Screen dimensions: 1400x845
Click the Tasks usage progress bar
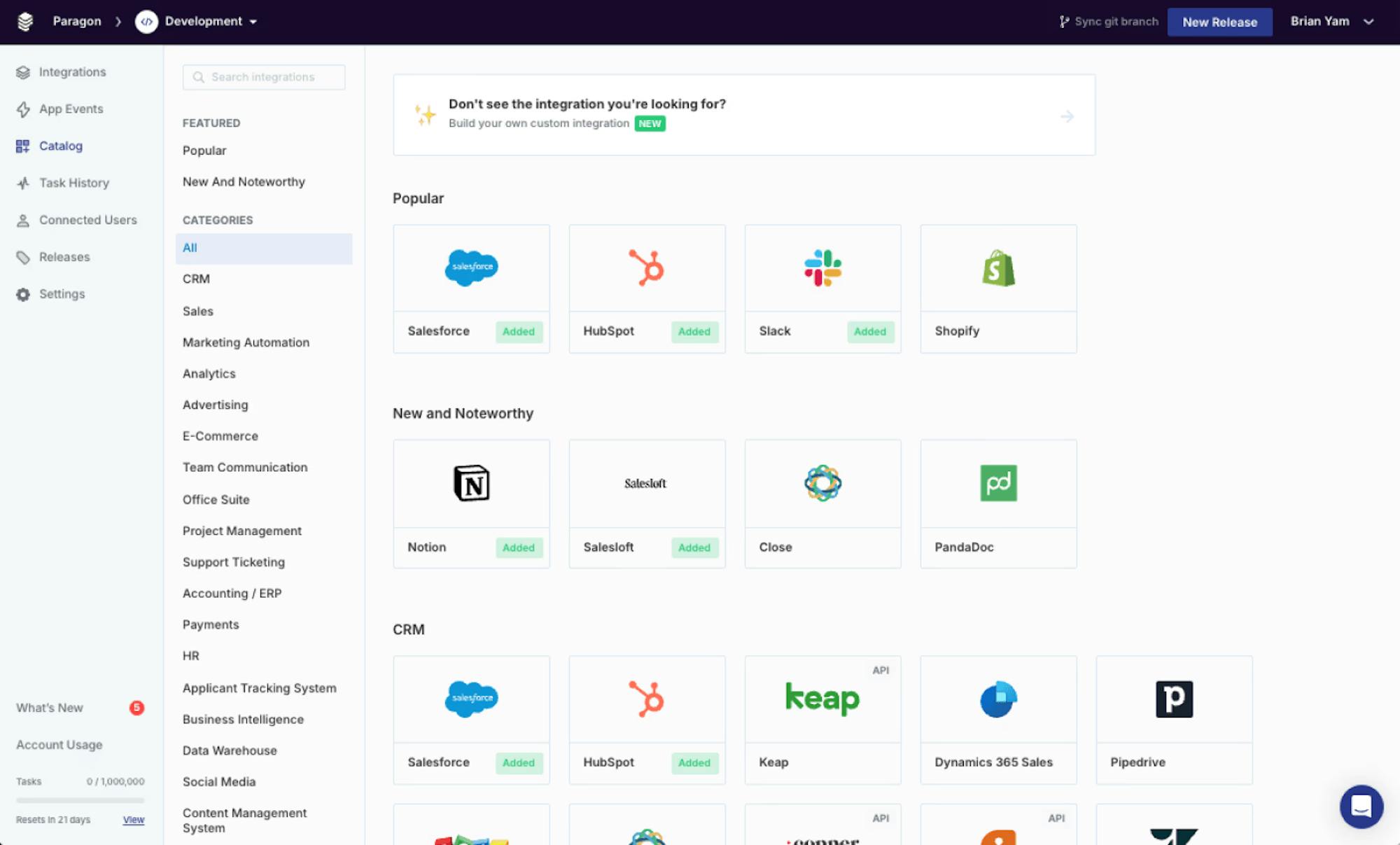[80, 800]
